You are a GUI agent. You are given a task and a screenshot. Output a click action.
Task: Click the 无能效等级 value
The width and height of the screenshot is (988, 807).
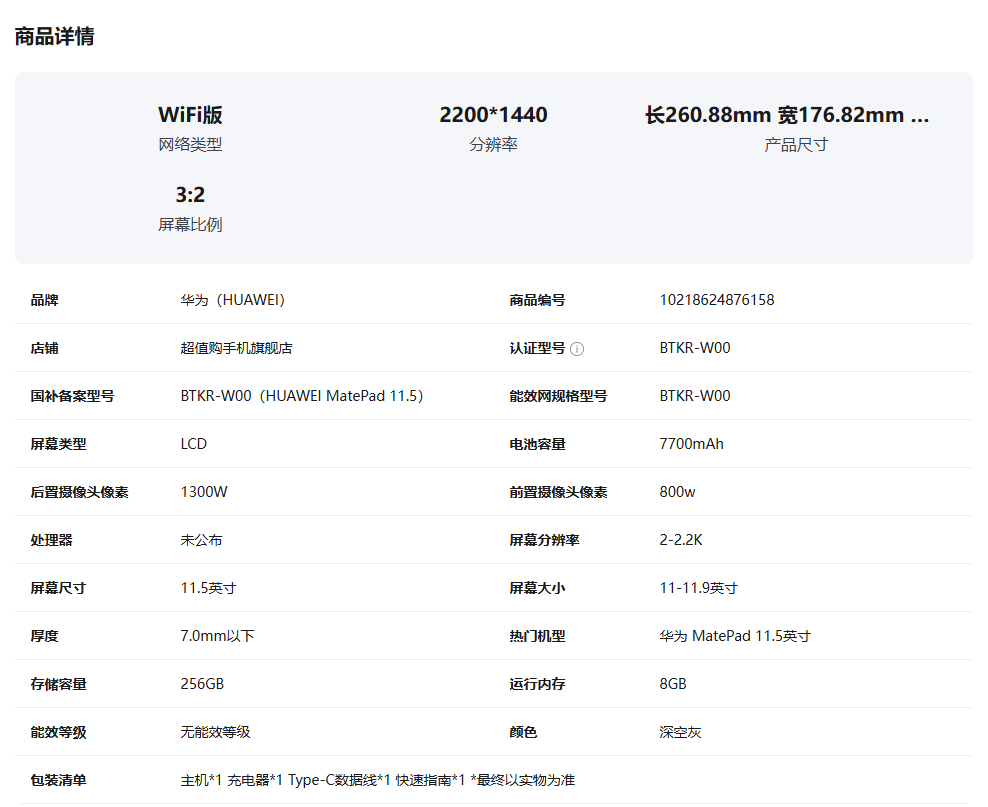215,732
